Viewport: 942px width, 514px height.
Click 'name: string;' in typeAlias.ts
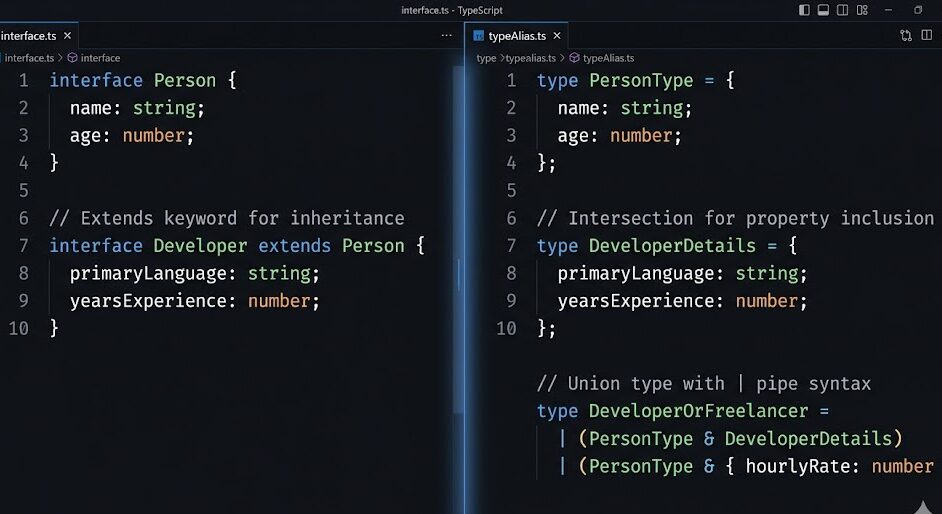(625, 108)
